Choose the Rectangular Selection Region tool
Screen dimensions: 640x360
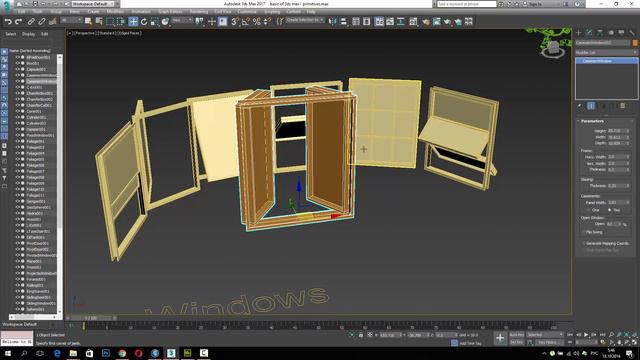pos(110,22)
